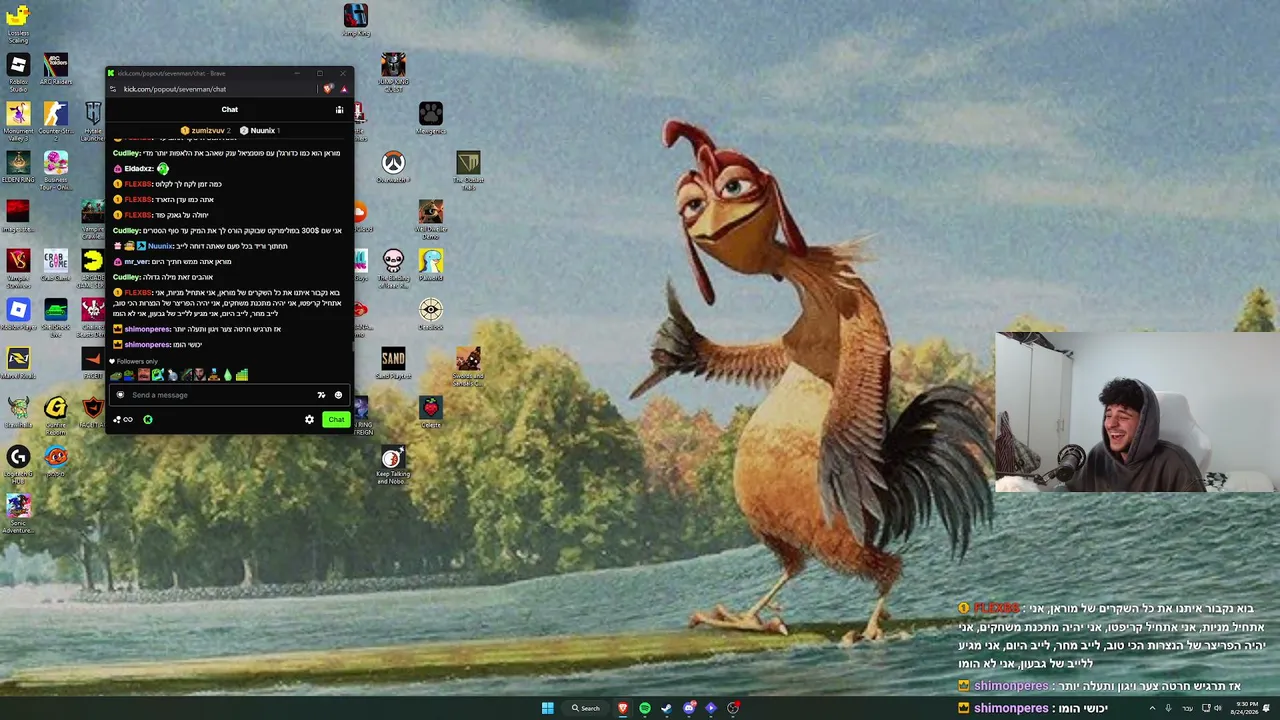
Task: Launch Counter-Strike 2 desktop icon
Action: coord(55,119)
